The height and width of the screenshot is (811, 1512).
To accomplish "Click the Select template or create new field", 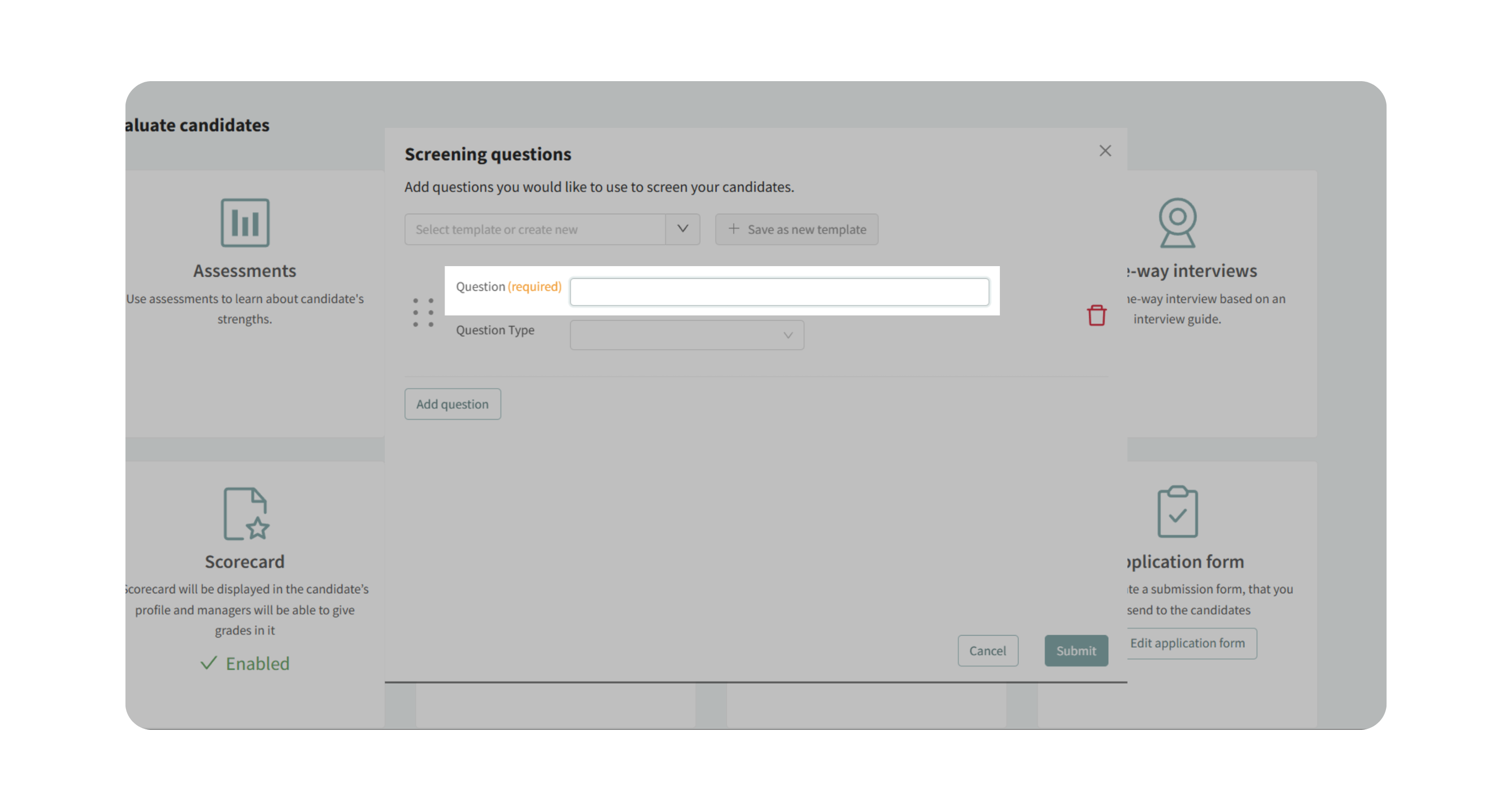I will 534,229.
